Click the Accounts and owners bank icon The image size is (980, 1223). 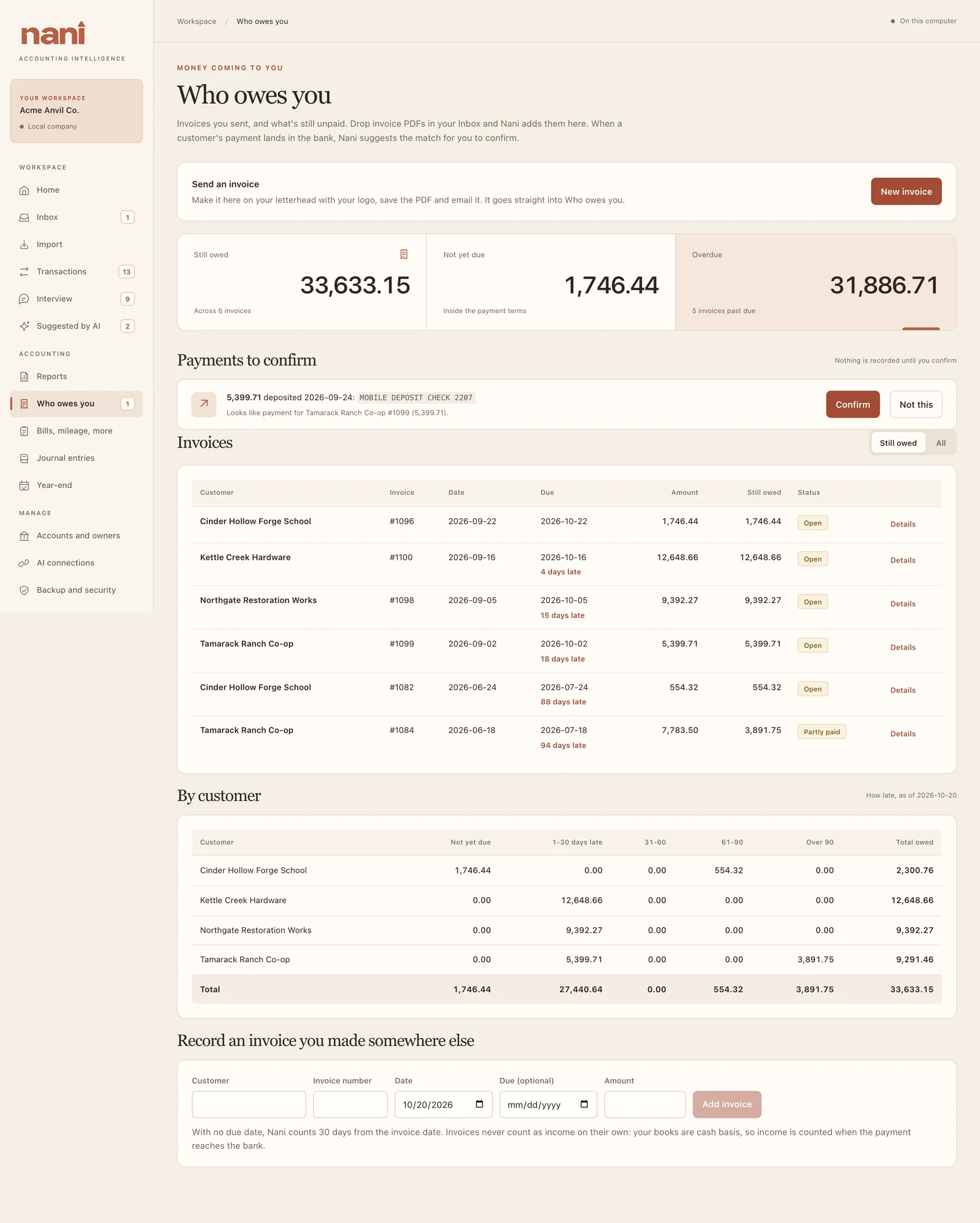coord(24,536)
